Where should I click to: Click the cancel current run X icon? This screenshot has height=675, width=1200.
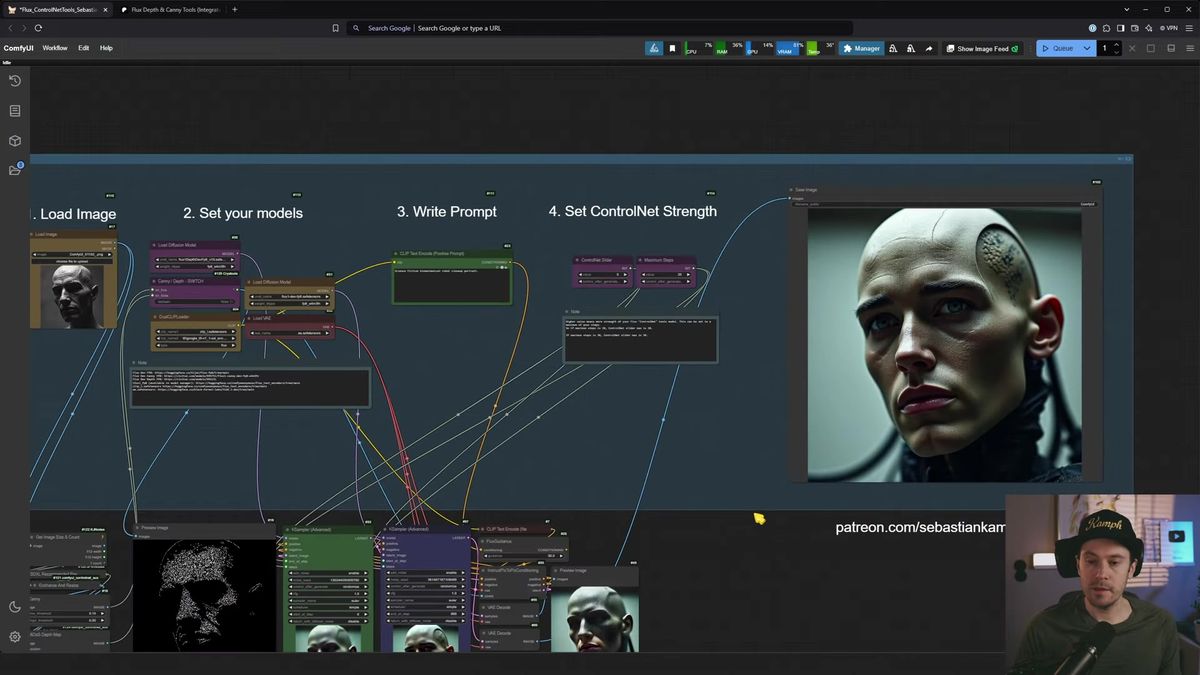(1132, 48)
